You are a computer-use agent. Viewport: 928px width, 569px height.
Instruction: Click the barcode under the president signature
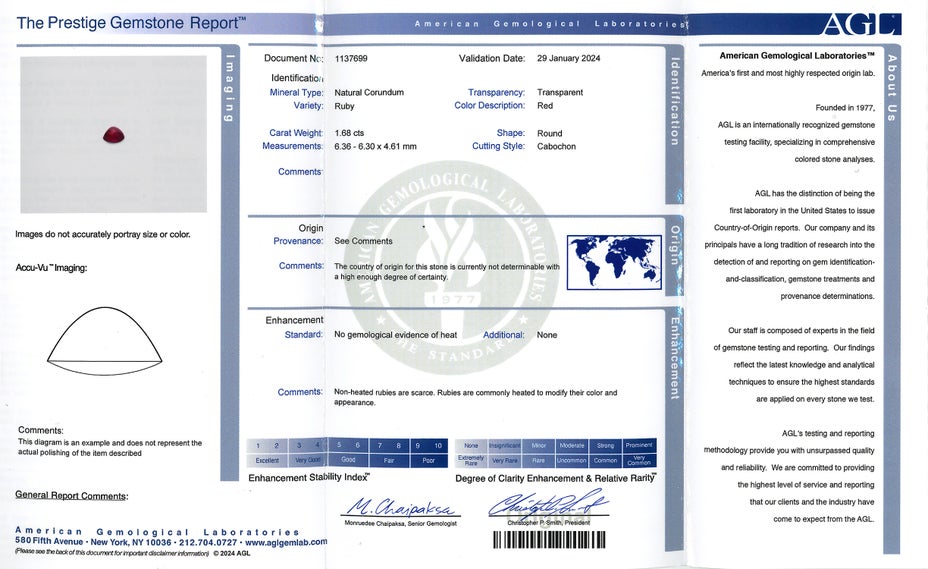[x=549, y=539]
